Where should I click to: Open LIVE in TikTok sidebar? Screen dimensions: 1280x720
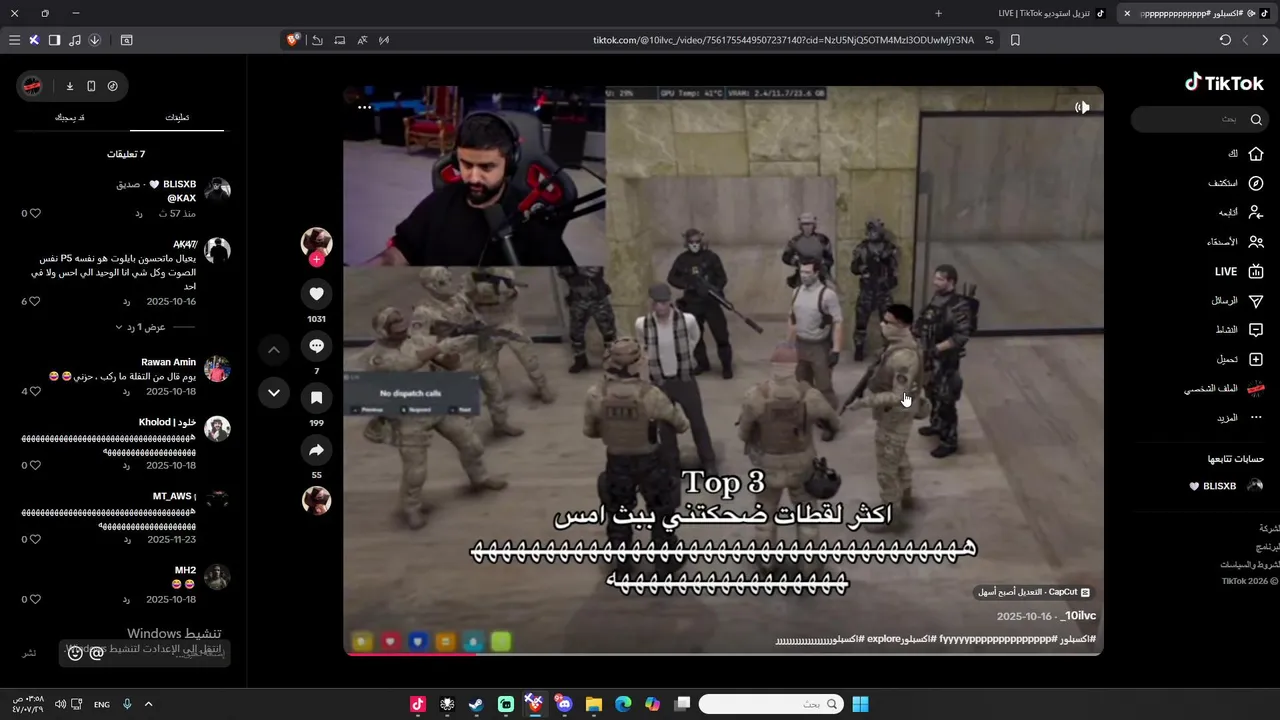(1239, 271)
